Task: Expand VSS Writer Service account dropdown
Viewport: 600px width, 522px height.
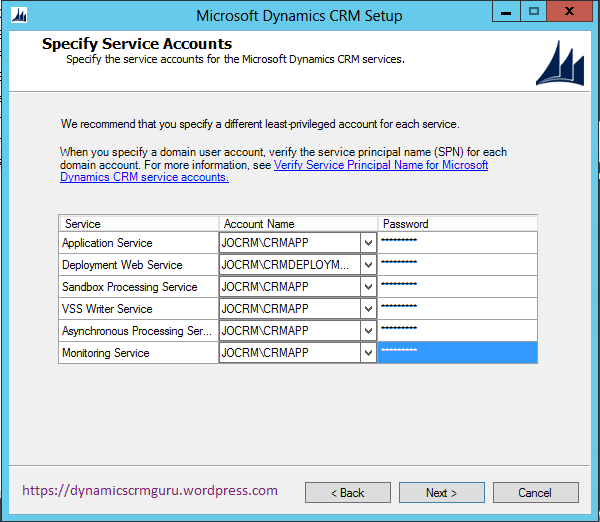Action: coord(368,309)
